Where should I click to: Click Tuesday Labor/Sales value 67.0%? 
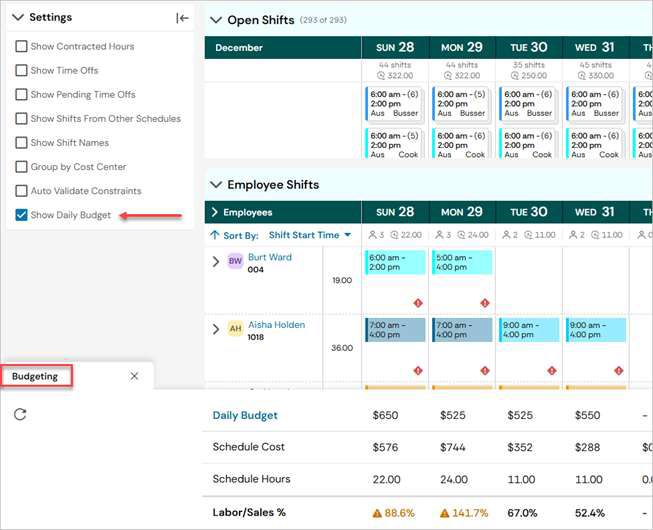(522, 513)
